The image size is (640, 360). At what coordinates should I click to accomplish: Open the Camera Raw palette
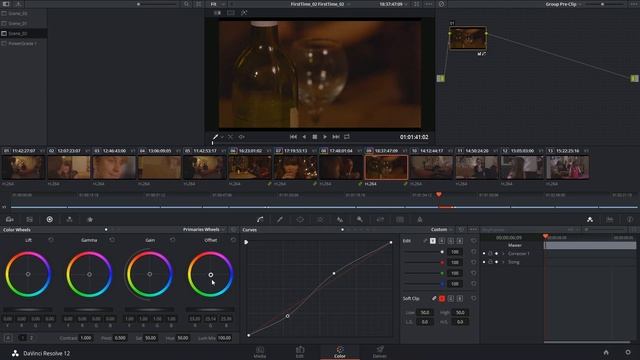pos(10,220)
